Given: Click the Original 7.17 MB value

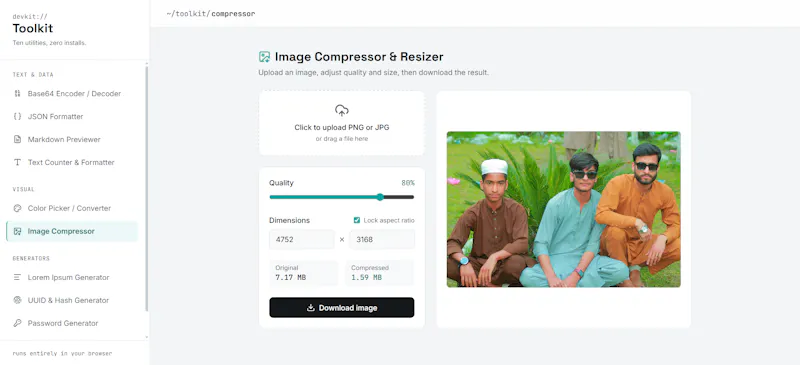Looking at the screenshot, I should pyautogui.click(x=291, y=278).
